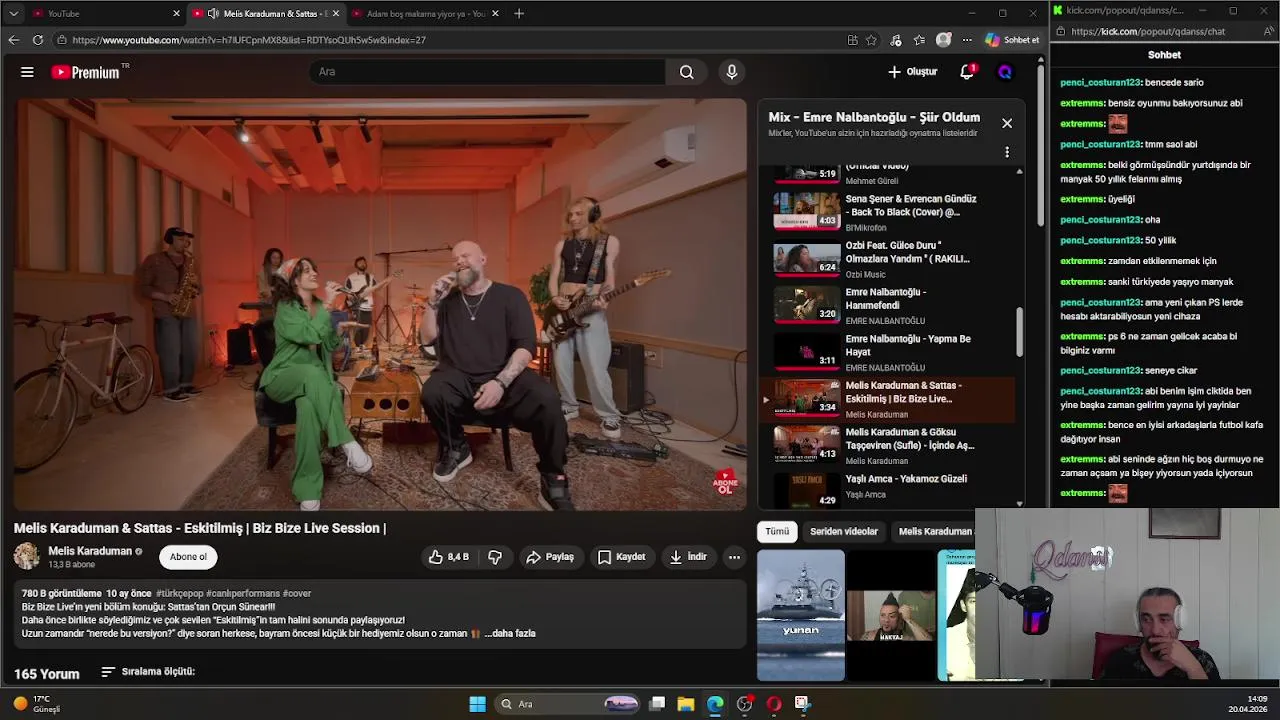This screenshot has height=720, width=1280.
Task: Like the video with thumbs up
Action: click(448, 557)
